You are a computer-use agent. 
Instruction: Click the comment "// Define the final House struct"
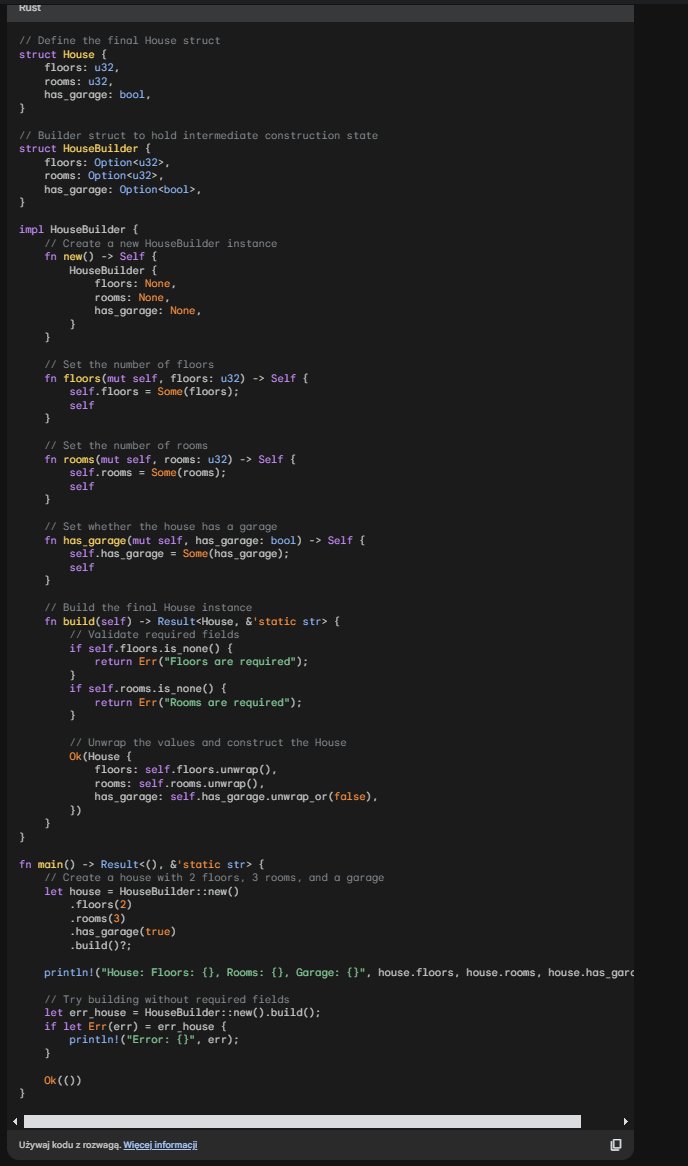tap(120, 40)
